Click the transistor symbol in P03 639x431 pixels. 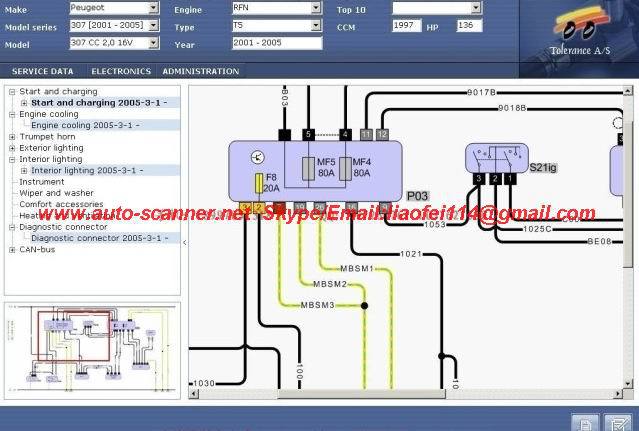pos(258,157)
